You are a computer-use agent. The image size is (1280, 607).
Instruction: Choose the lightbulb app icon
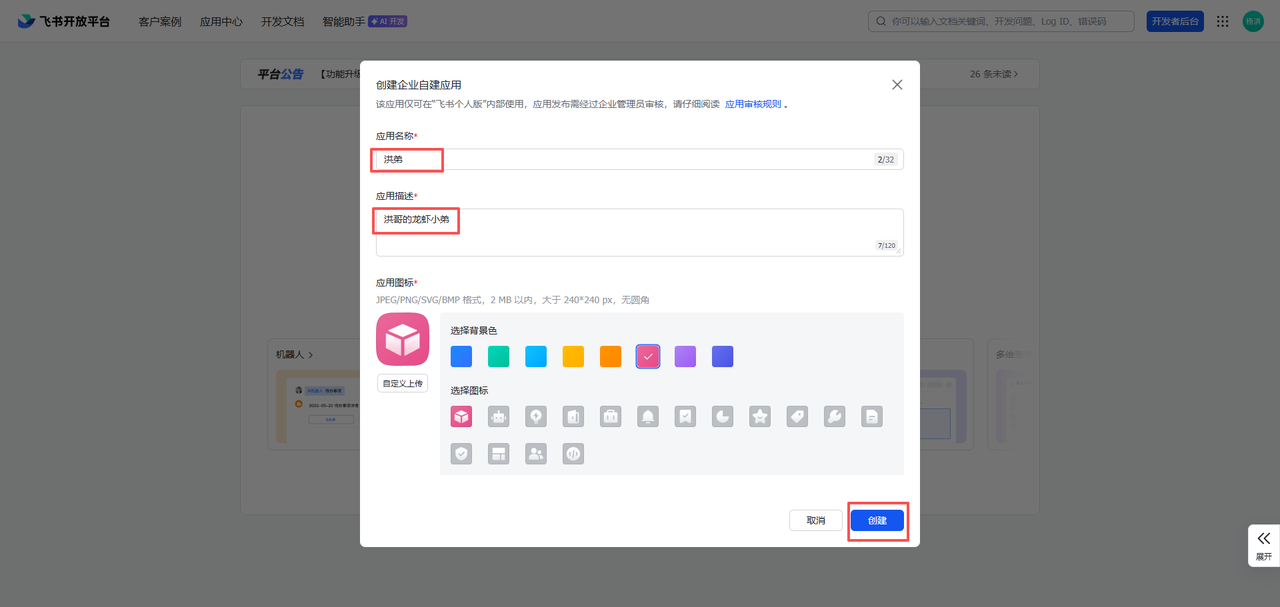point(535,416)
